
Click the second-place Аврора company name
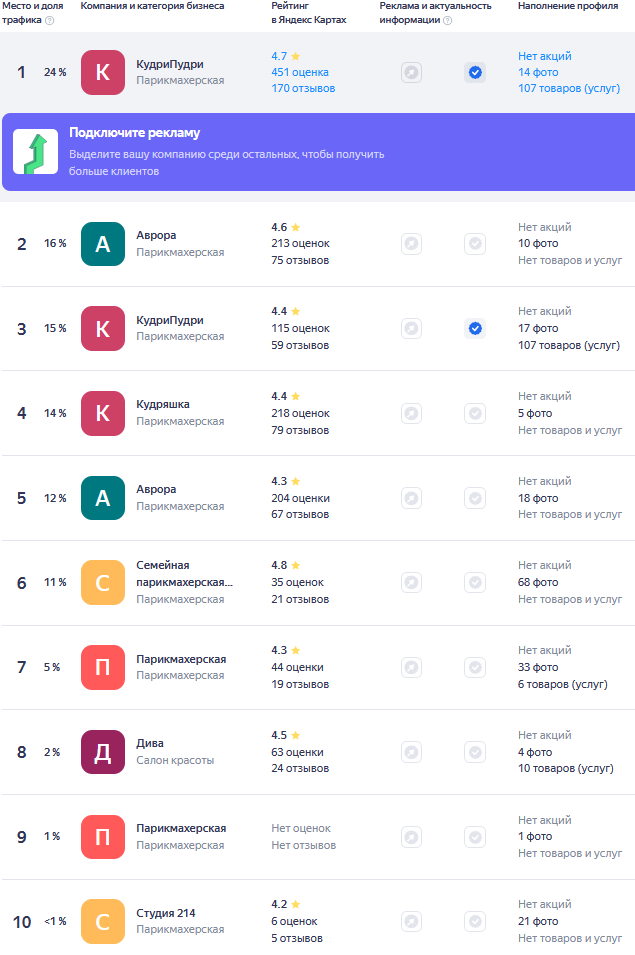pos(156,235)
